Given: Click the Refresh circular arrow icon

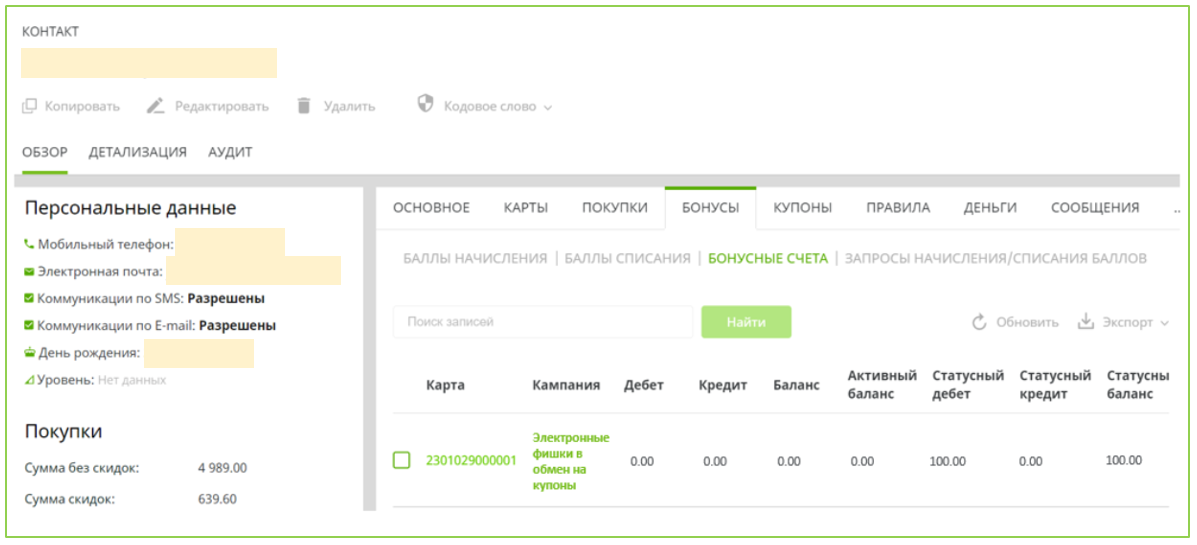Looking at the screenshot, I should click(x=980, y=322).
